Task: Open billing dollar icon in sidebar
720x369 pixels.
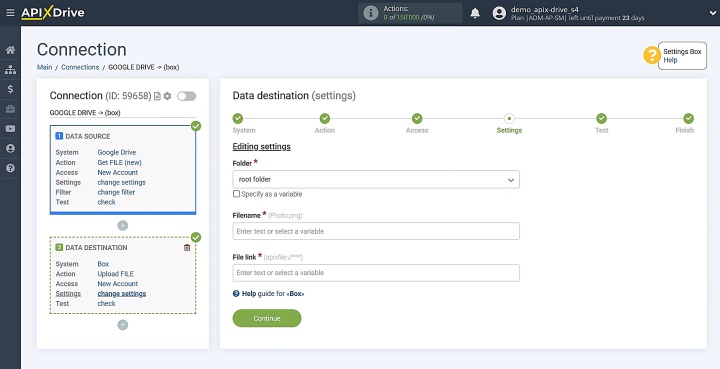Action: (x=10, y=89)
